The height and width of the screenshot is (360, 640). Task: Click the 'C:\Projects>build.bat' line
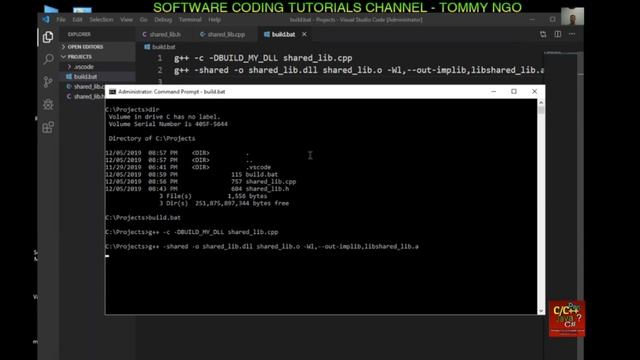click(143, 218)
